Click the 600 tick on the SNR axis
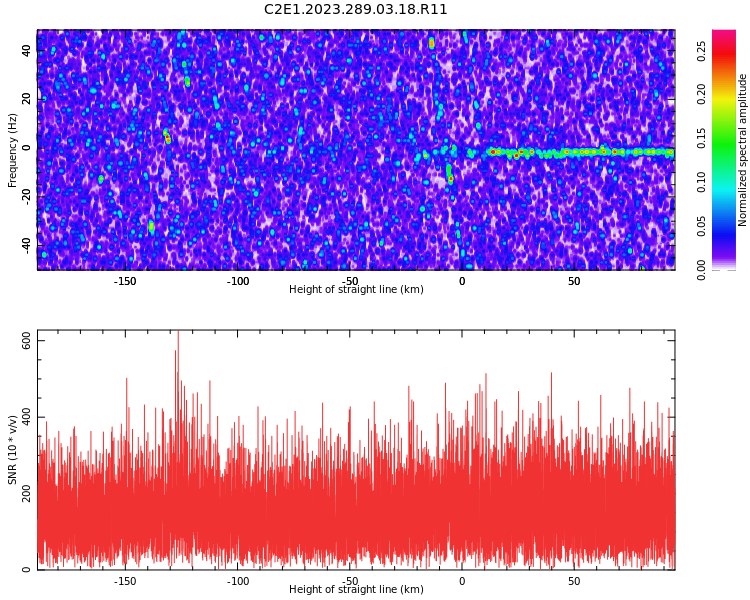The width and height of the screenshot is (750, 600). pyautogui.click(x=27, y=341)
